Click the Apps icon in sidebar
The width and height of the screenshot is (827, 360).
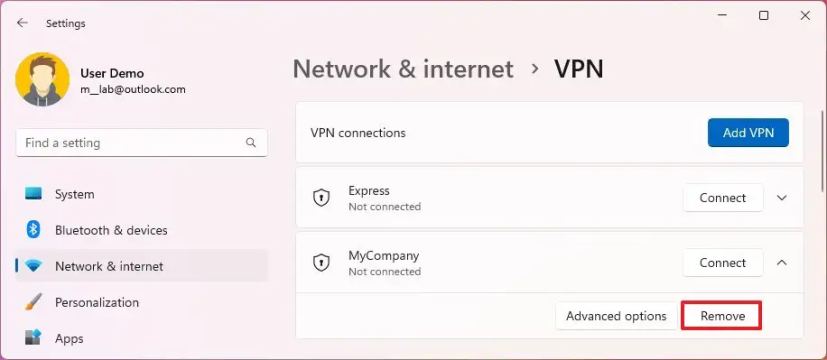coord(33,338)
